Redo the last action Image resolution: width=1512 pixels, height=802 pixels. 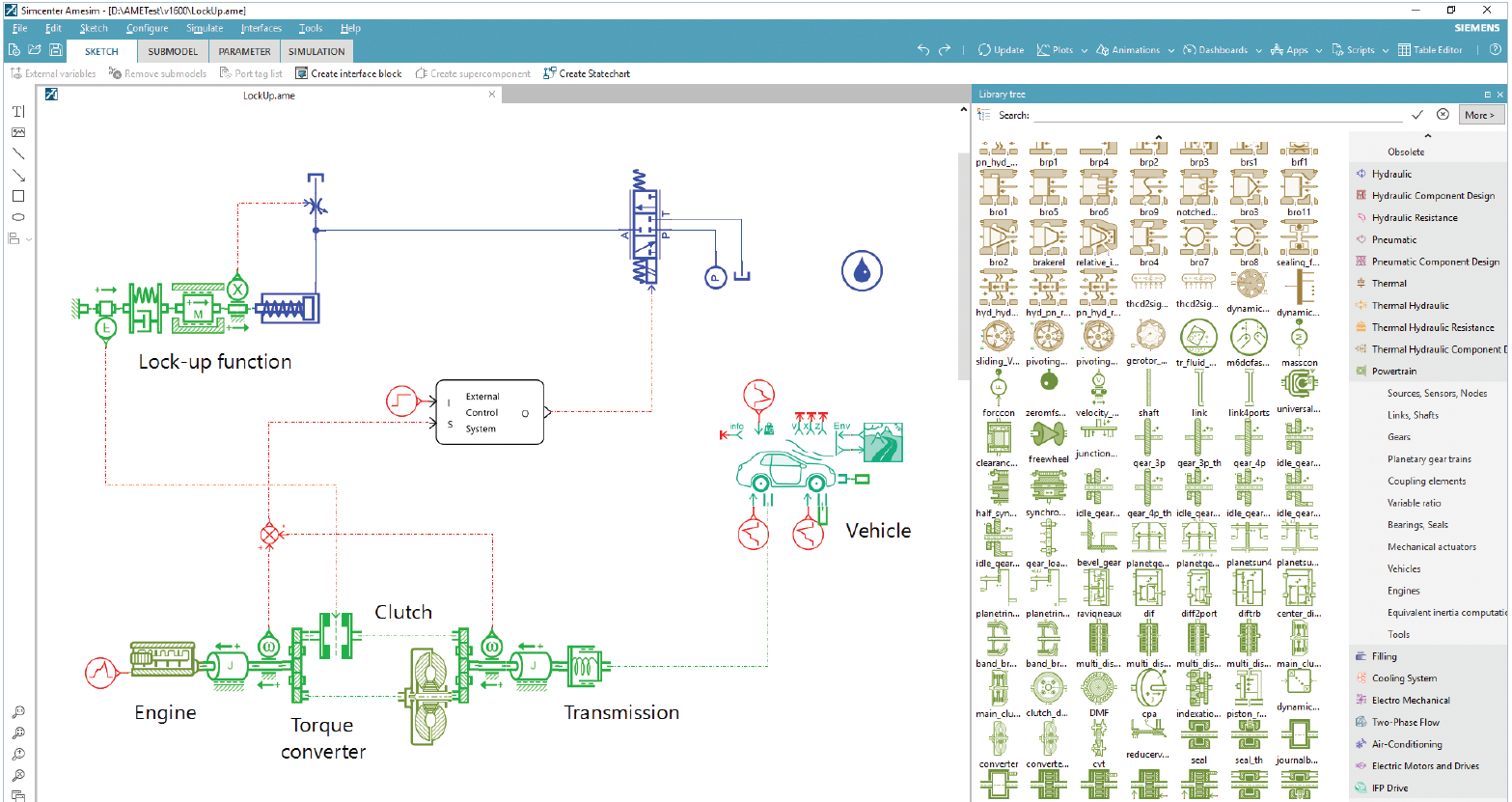[945, 50]
